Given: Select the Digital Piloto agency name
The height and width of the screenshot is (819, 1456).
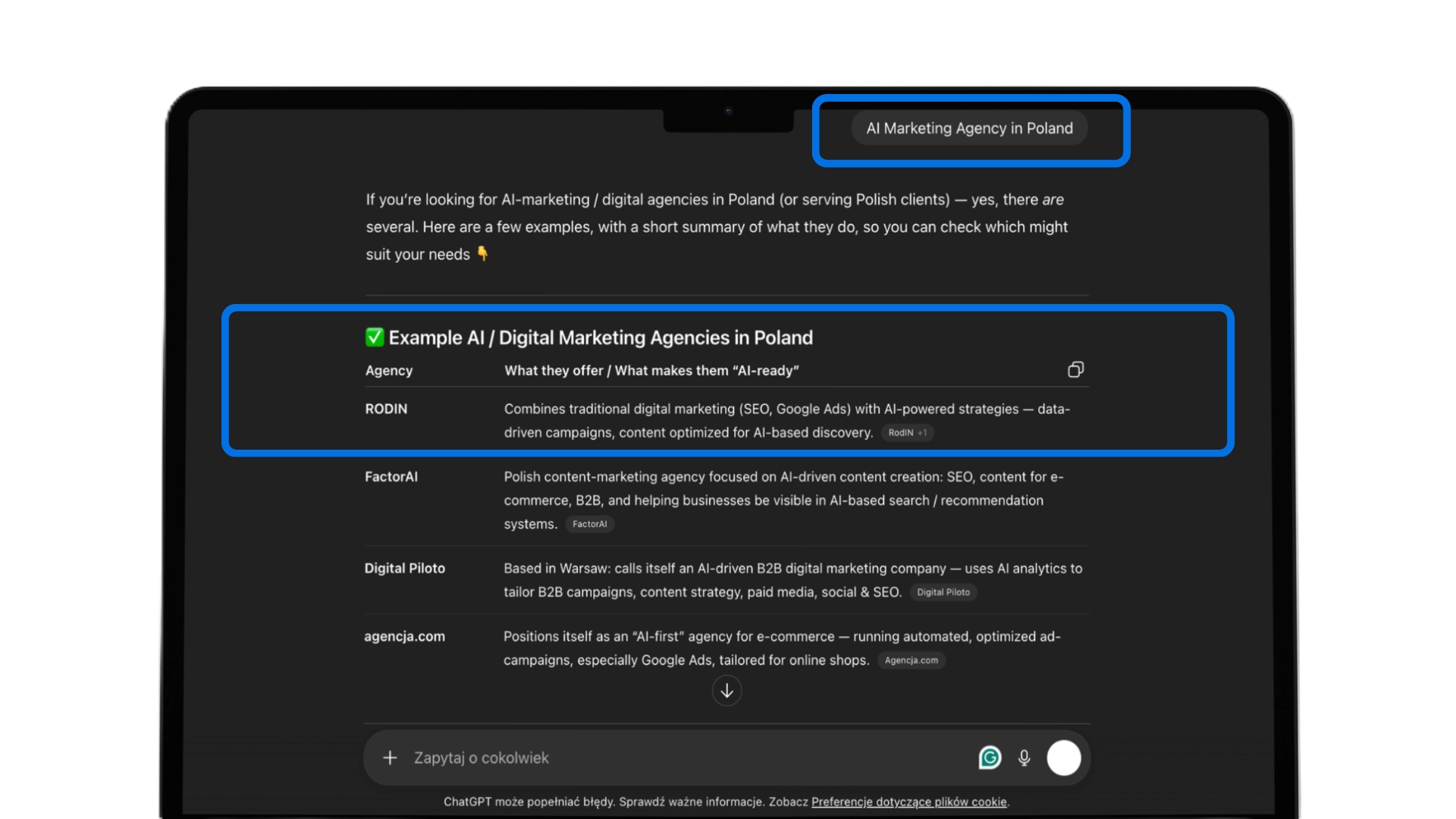Looking at the screenshot, I should (x=405, y=568).
